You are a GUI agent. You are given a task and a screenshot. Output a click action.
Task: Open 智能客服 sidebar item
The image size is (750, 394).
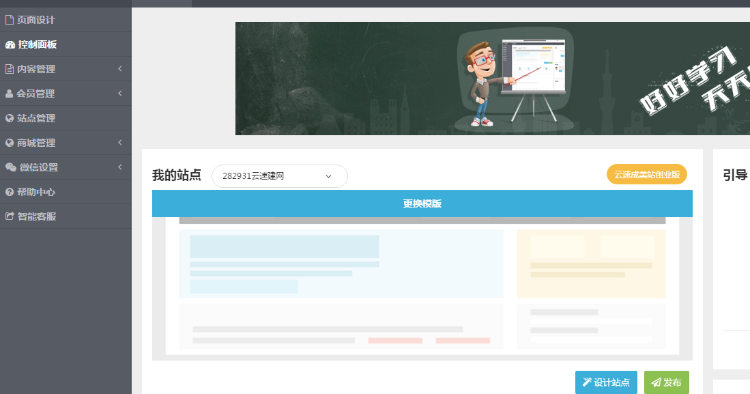66,216
